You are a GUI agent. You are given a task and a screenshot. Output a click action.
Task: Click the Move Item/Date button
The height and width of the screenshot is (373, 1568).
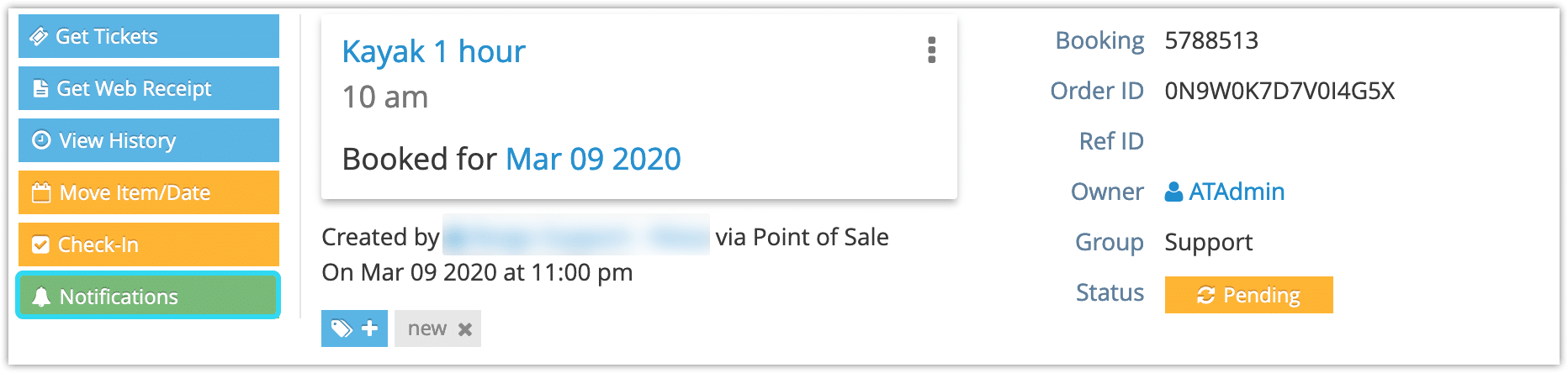tap(149, 192)
